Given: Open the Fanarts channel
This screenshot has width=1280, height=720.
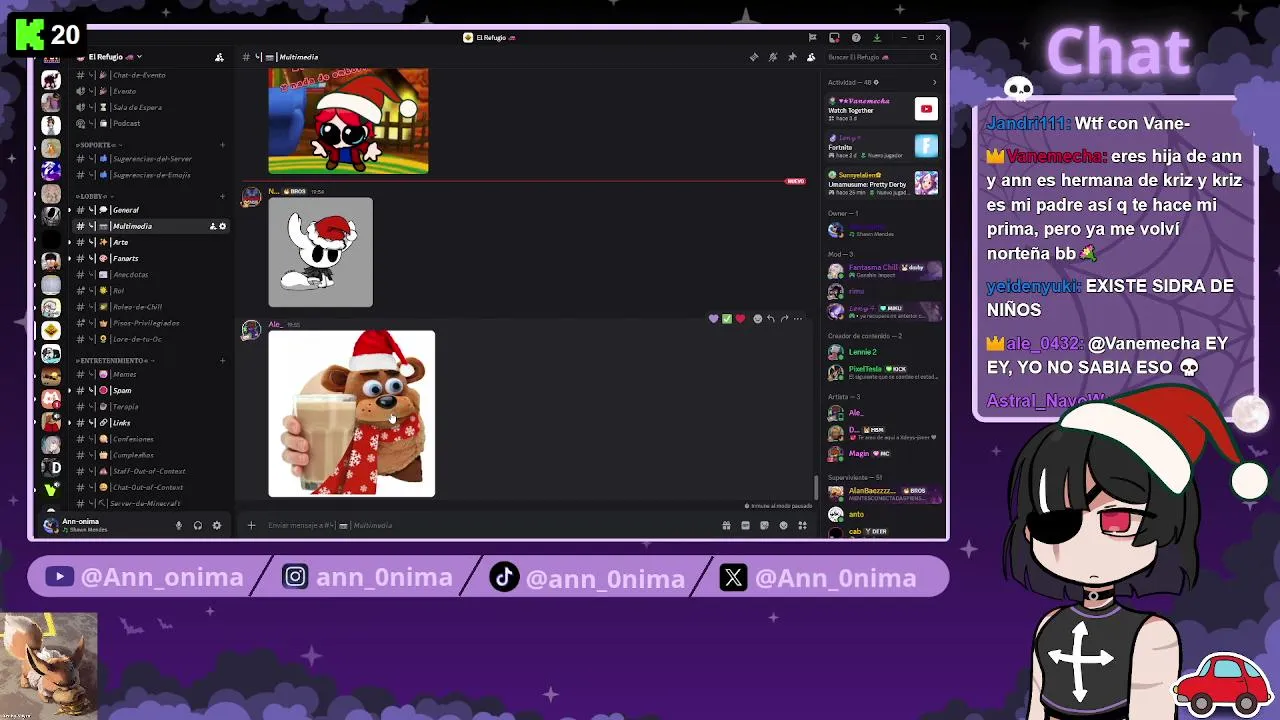Looking at the screenshot, I should (x=150, y=258).
